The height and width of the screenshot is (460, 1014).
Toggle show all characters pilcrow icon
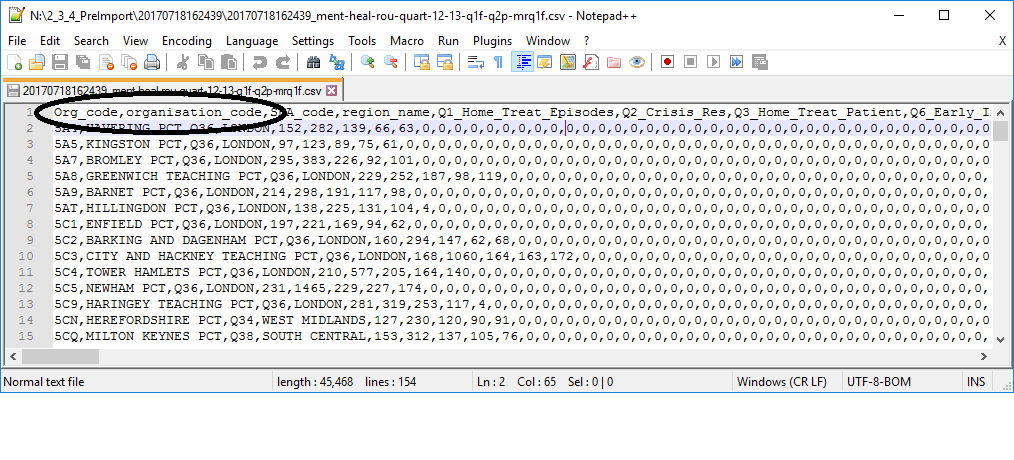click(x=499, y=62)
